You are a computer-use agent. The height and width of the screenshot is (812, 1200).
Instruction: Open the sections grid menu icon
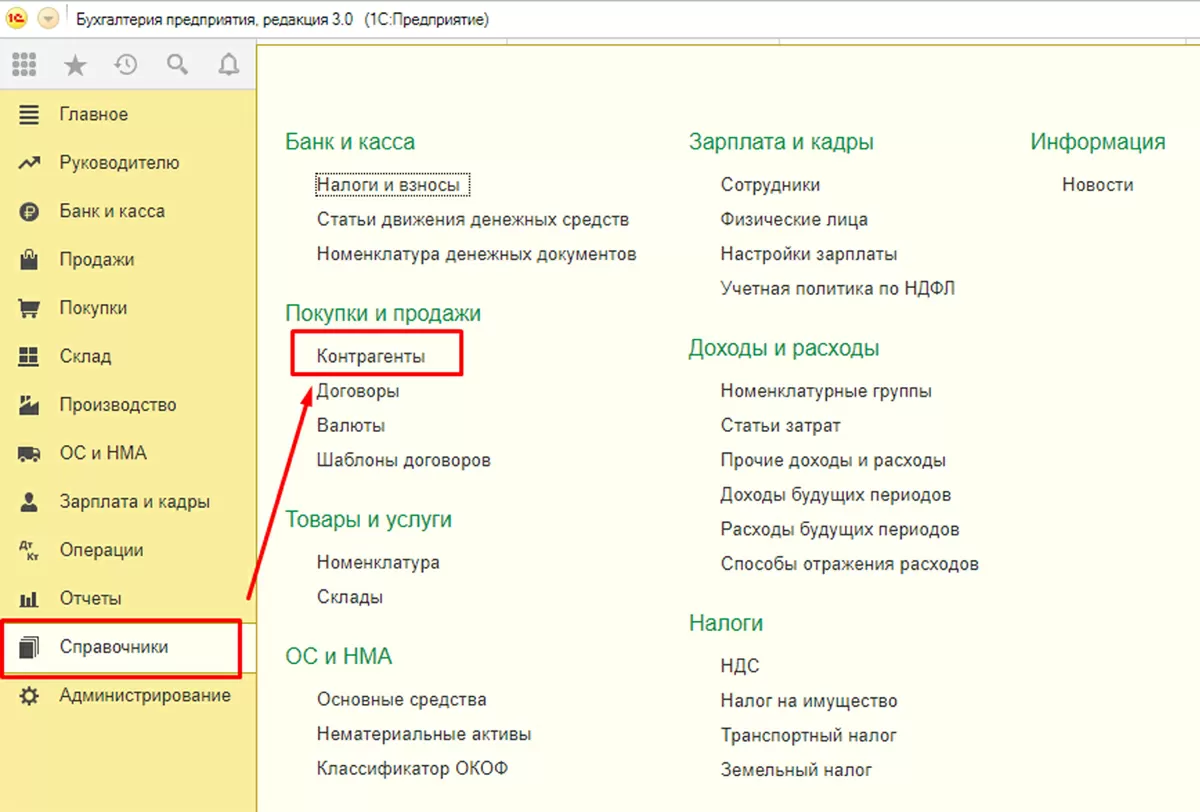point(24,66)
